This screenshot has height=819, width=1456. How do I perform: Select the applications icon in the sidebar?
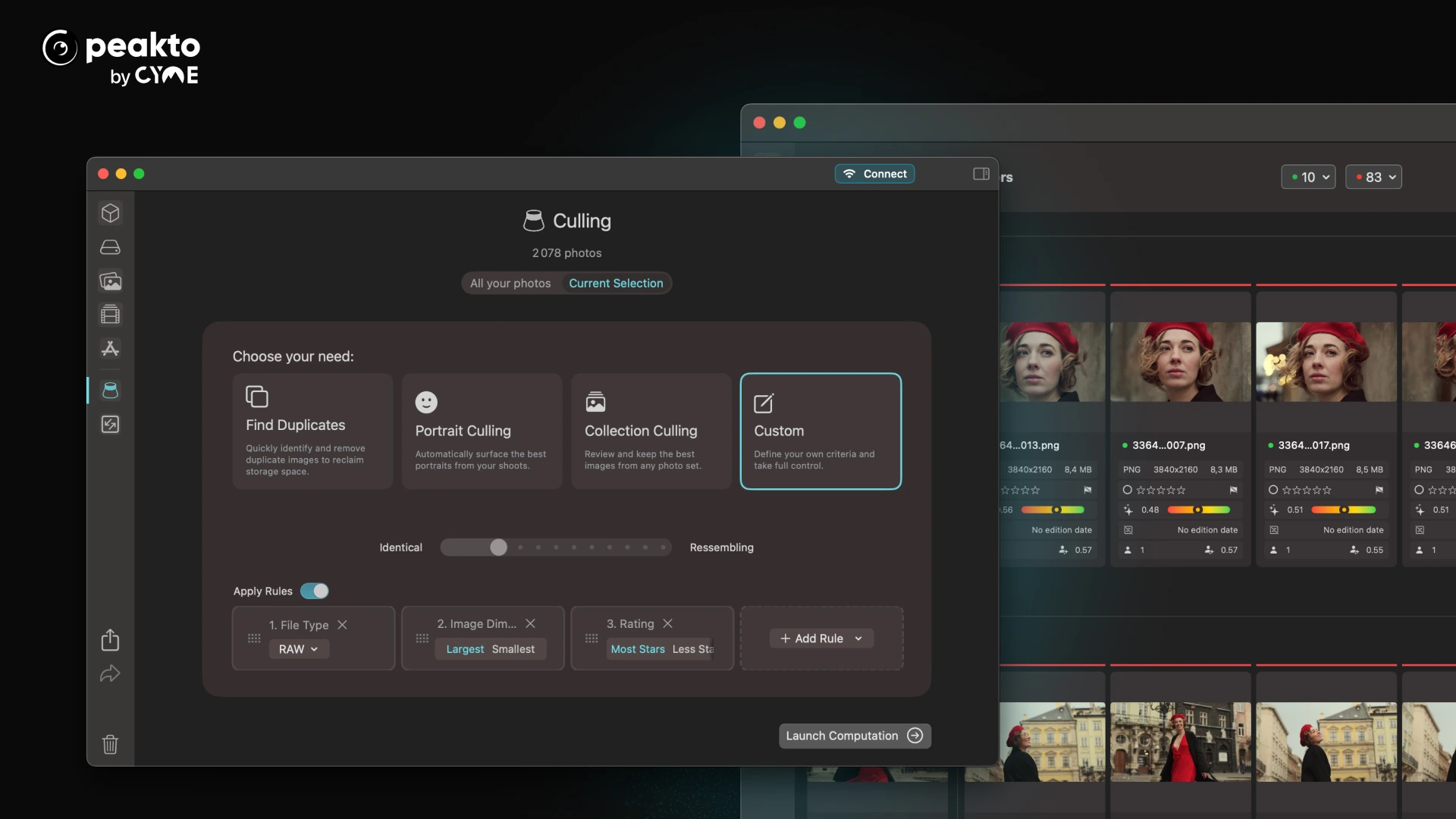click(x=110, y=349)
